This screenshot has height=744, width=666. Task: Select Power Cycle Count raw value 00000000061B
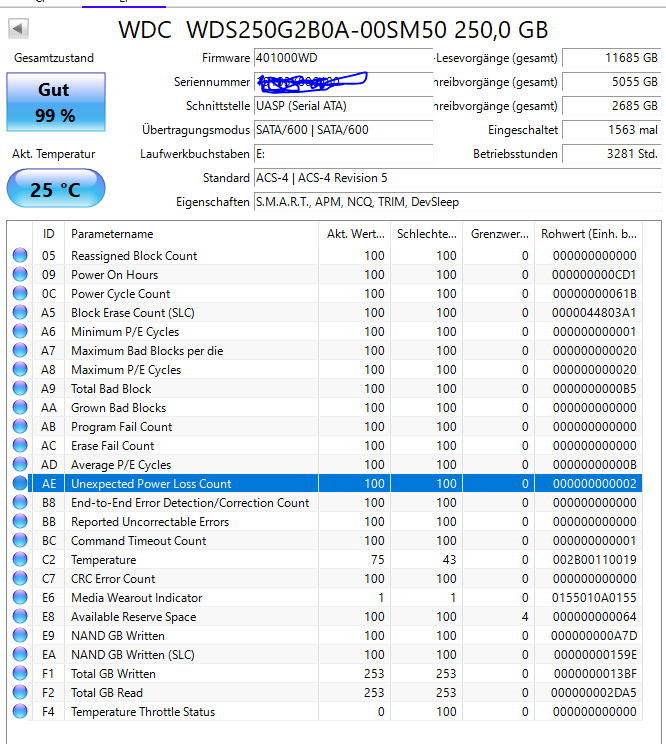(x=594, y=294)
